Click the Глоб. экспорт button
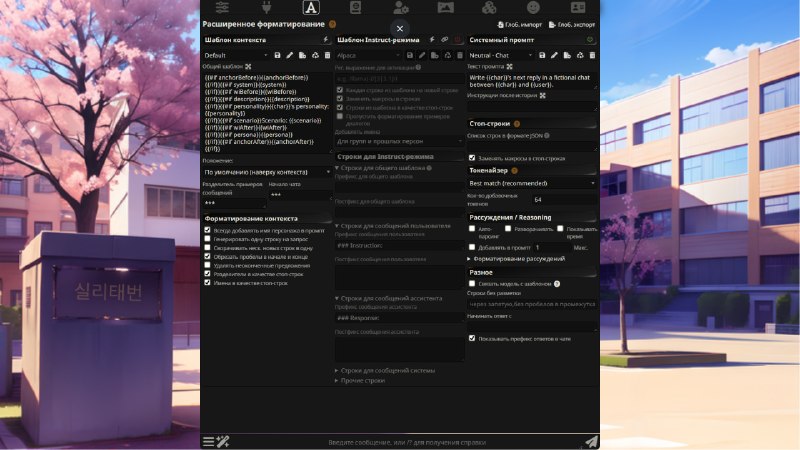The width and height of the screenshot is (800, 450). point(572,24)
